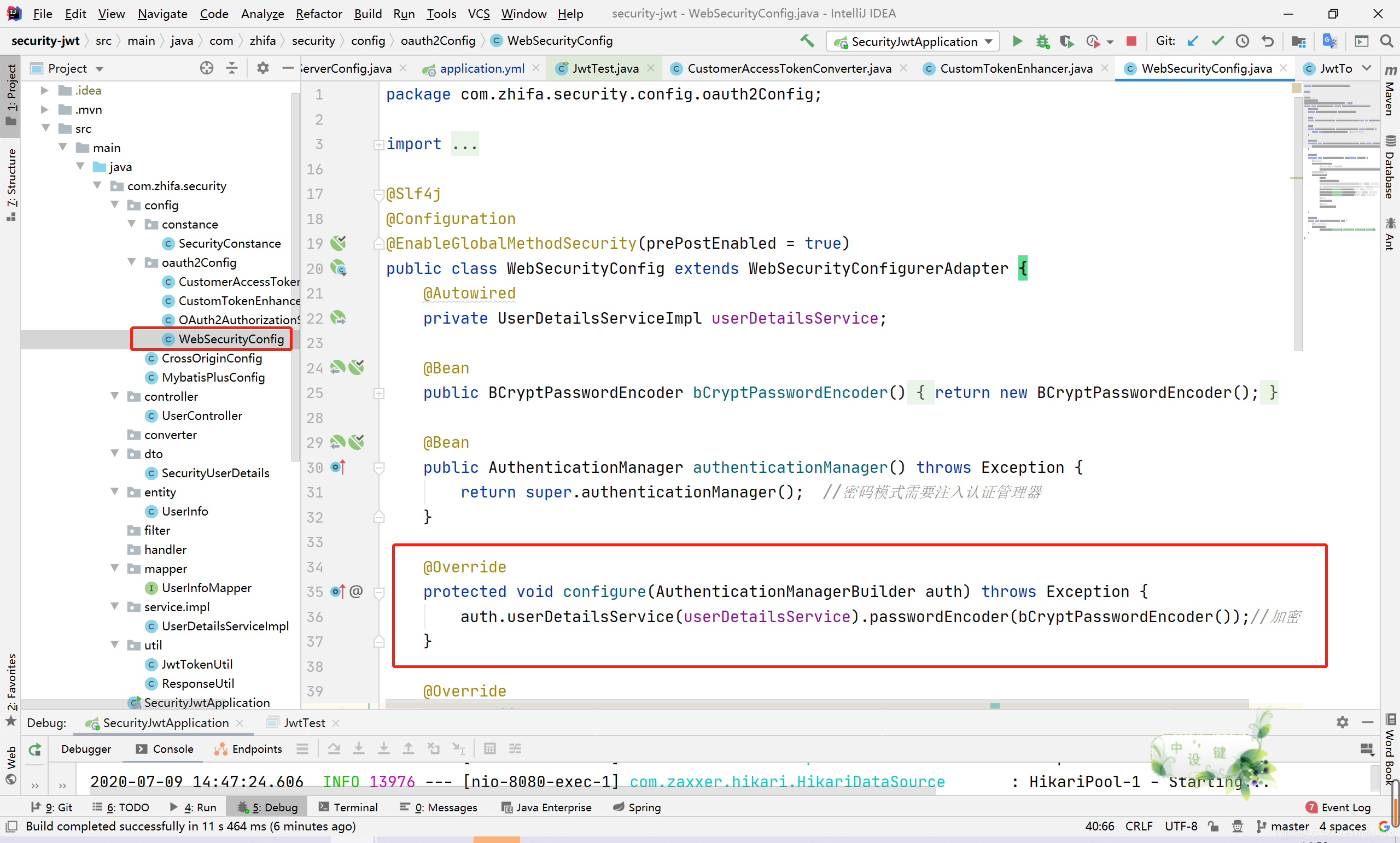Expand the .idea folder in the project tree
The height and width of the screenshot is (843, 1400).
point(44,90)
